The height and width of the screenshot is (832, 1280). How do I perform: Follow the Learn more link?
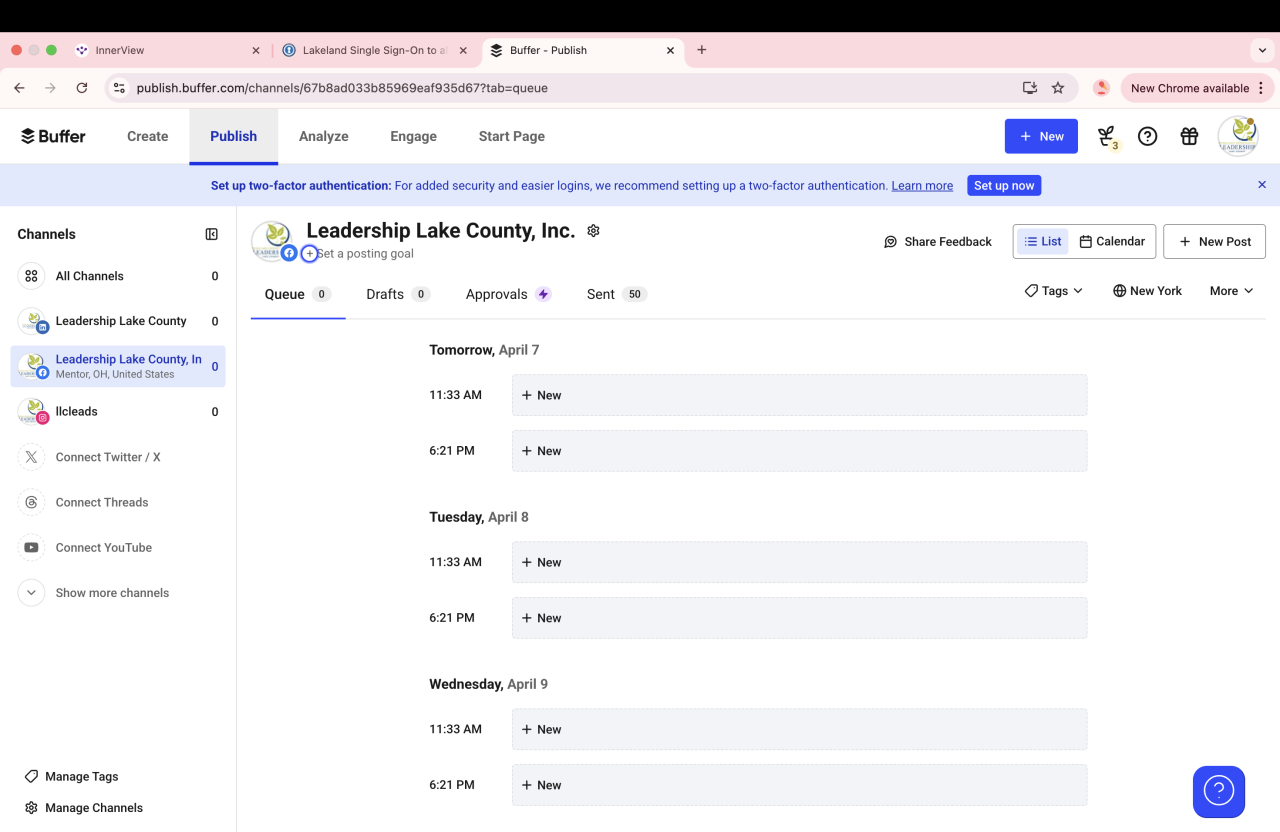tap(922, 185)
